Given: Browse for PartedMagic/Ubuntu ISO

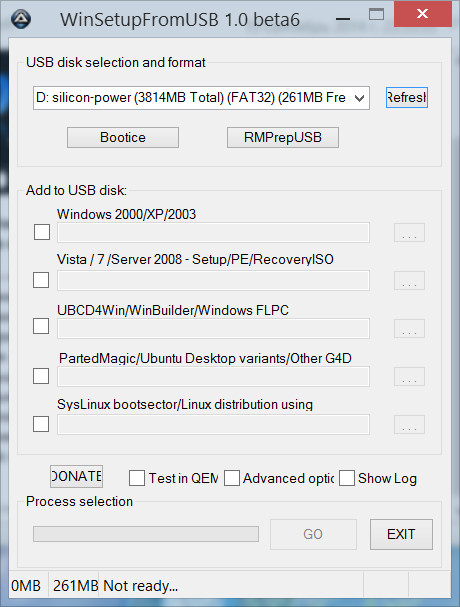Looking at the screenshot, I should click(x=409, y=377).
